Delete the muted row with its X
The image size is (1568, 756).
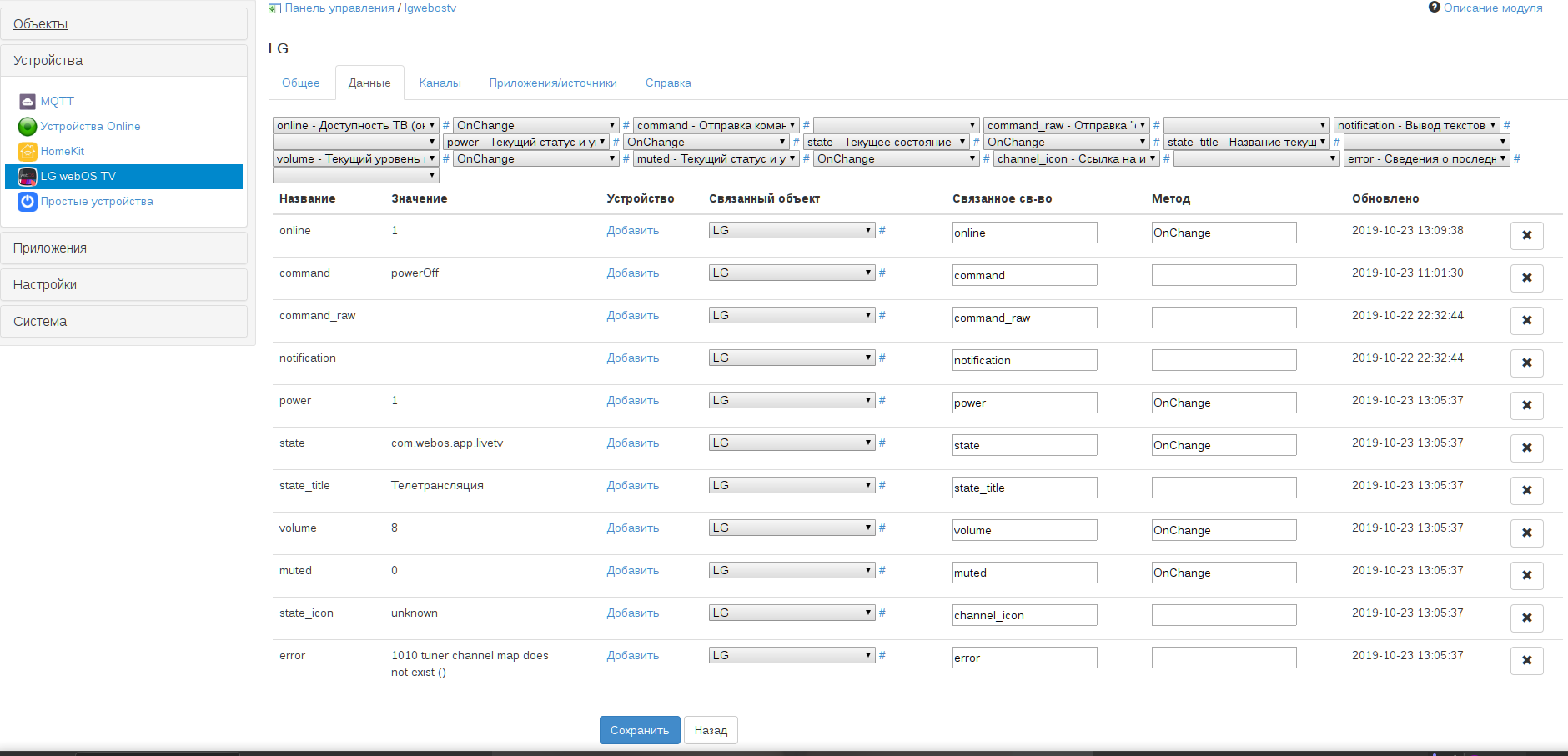pyautogui.click(x=1527, y=576)
